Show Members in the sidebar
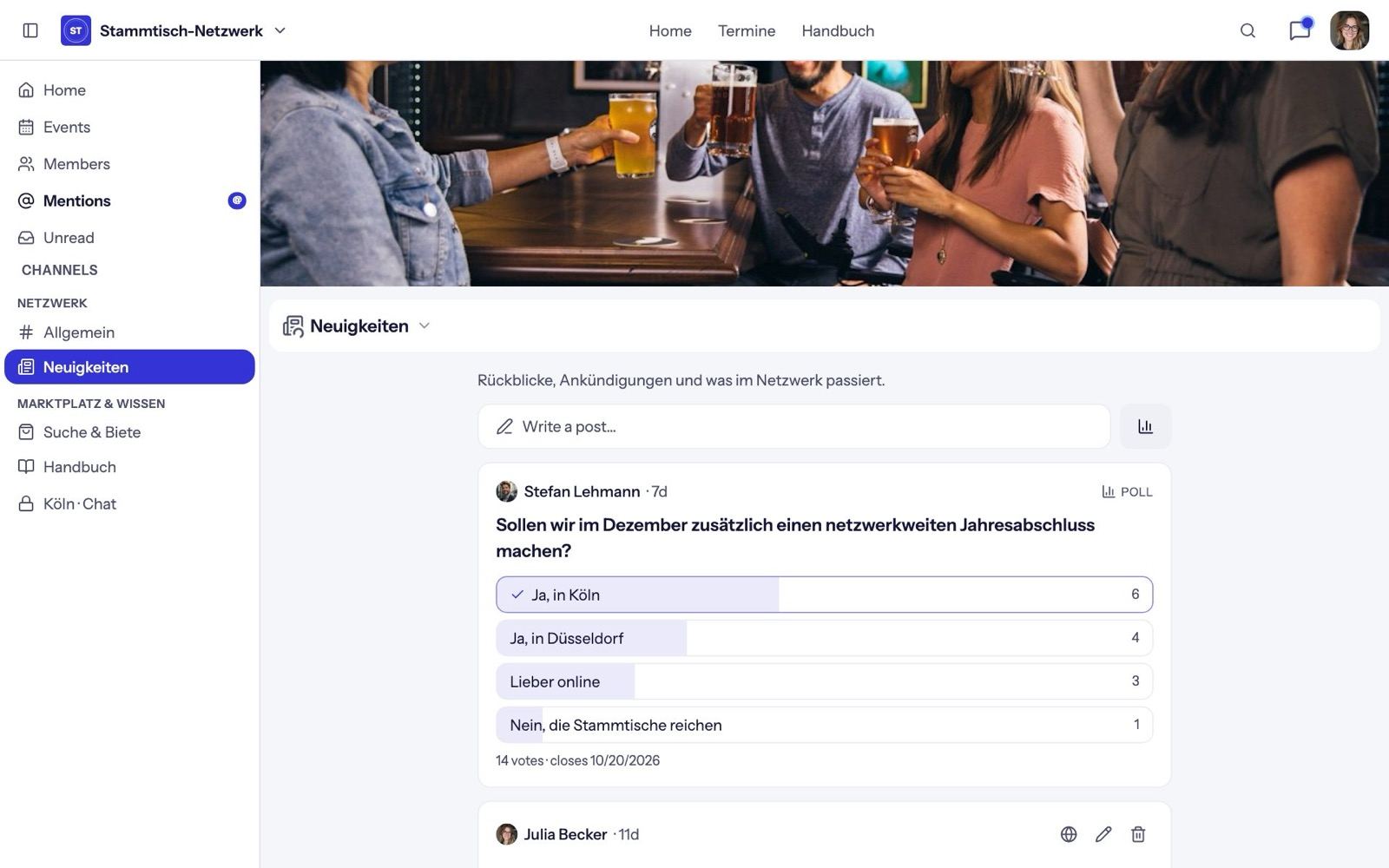The width and height of the screenshot is (1389, 868). pos(129,164)
